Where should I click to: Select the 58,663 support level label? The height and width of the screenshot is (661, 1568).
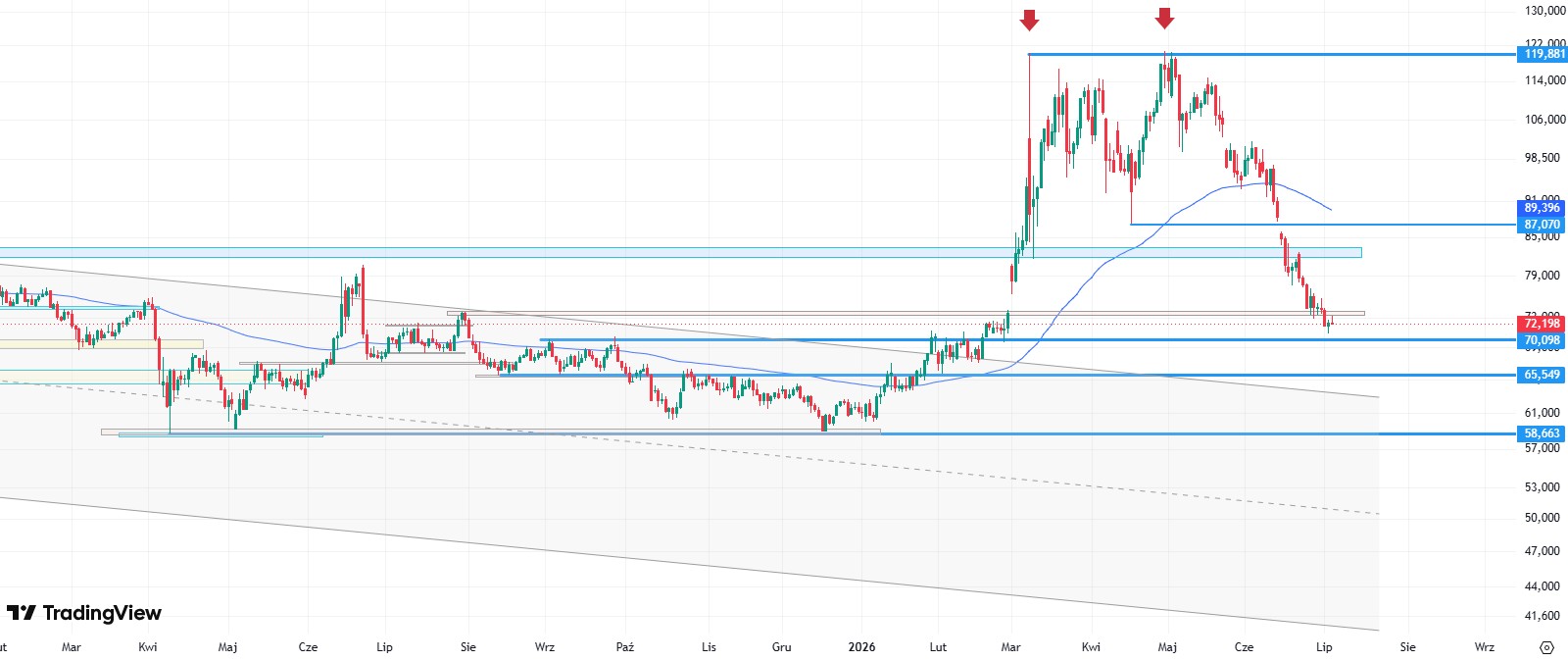pyautogui.click(x=1543, y=433)
